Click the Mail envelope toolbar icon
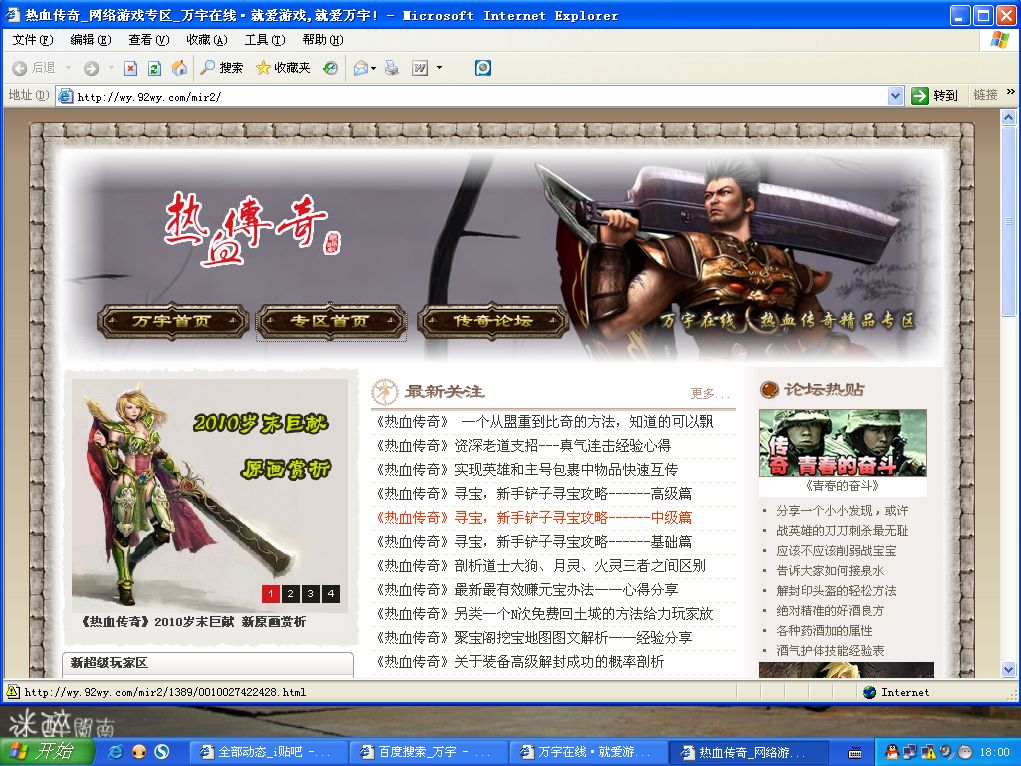The image size is (1021, 766). (x=360, y=68)
